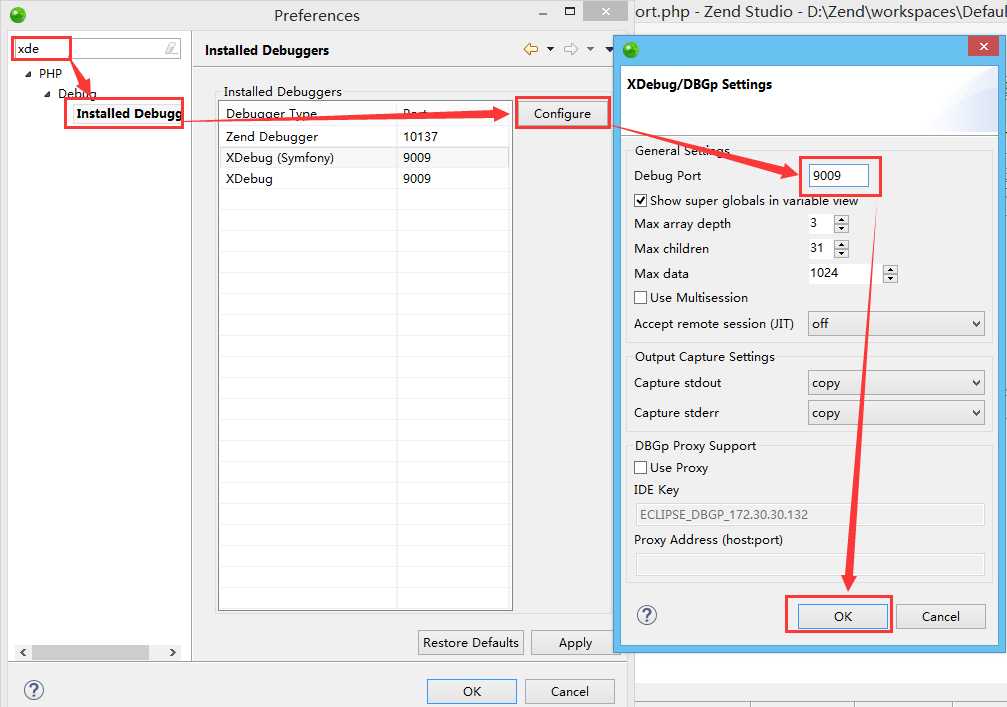Click the back arrow in Preferences header
Image resolution: width=1007 pixels, height=707 pixels.
pyautogui.click(x=530, y=49)
